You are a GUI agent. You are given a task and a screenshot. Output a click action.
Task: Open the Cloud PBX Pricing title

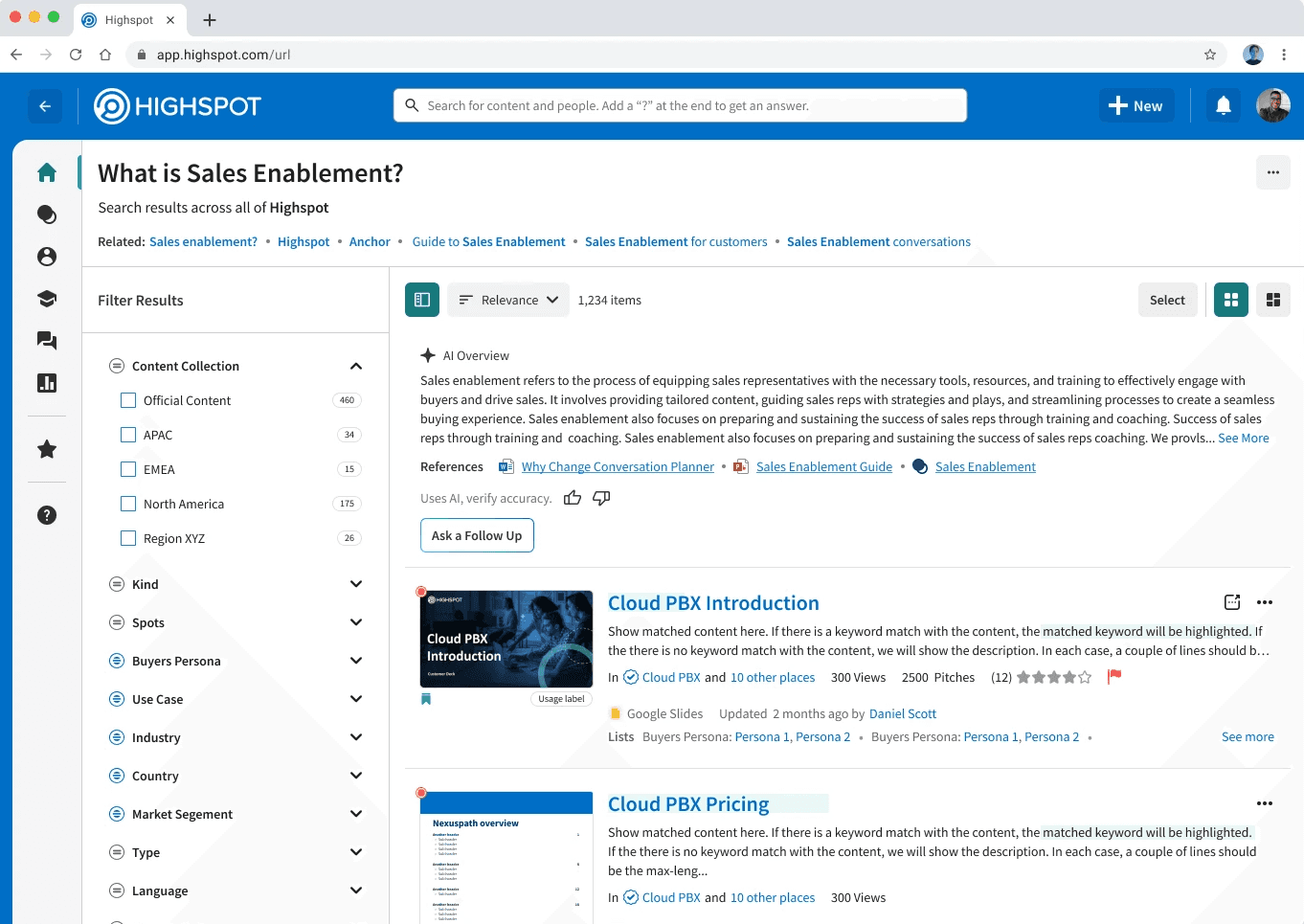(688, 804)
